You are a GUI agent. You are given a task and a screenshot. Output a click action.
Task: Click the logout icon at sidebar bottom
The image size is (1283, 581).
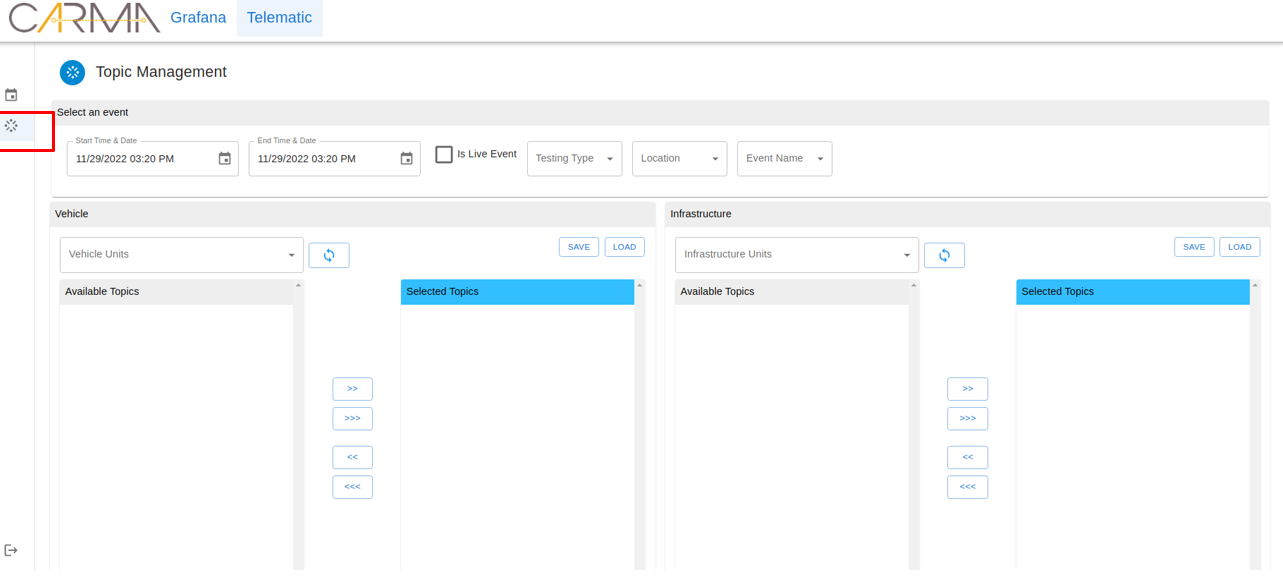point(11,549)
